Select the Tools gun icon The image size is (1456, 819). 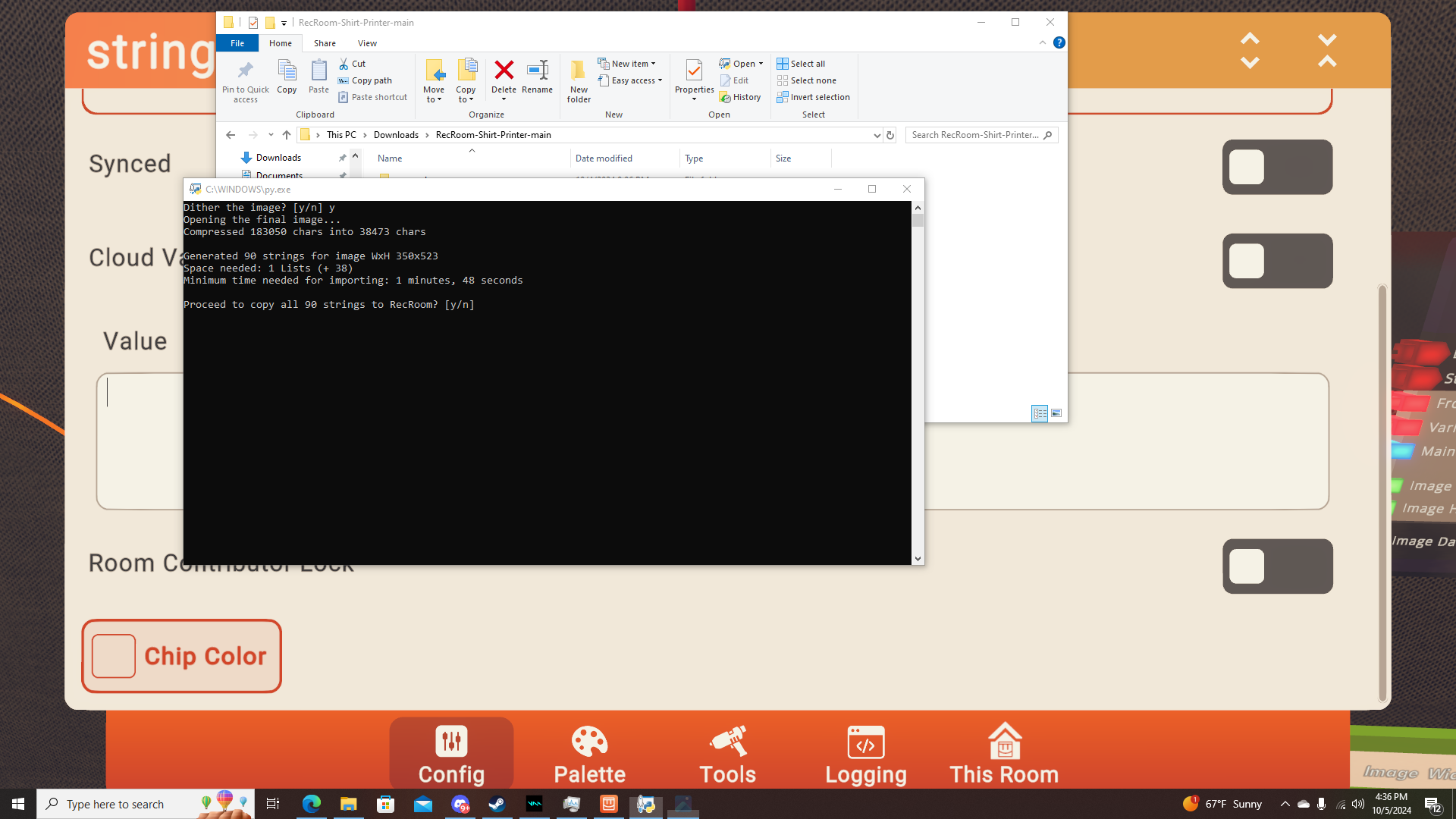point(727,742)
